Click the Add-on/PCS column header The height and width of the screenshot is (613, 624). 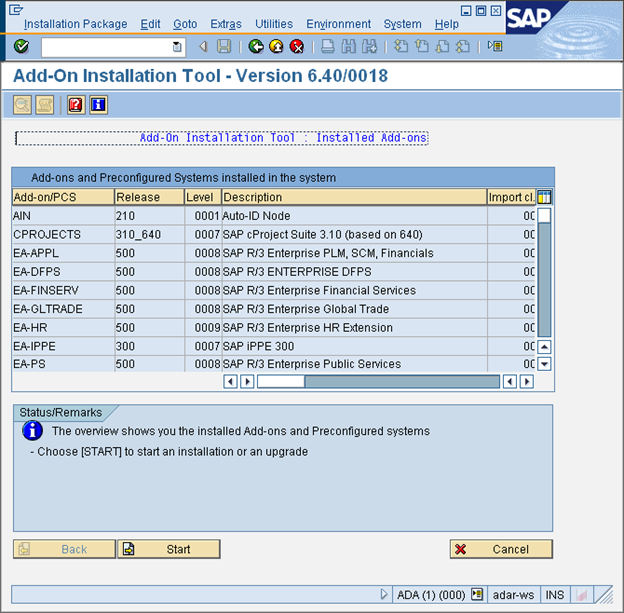coord(63,197)
